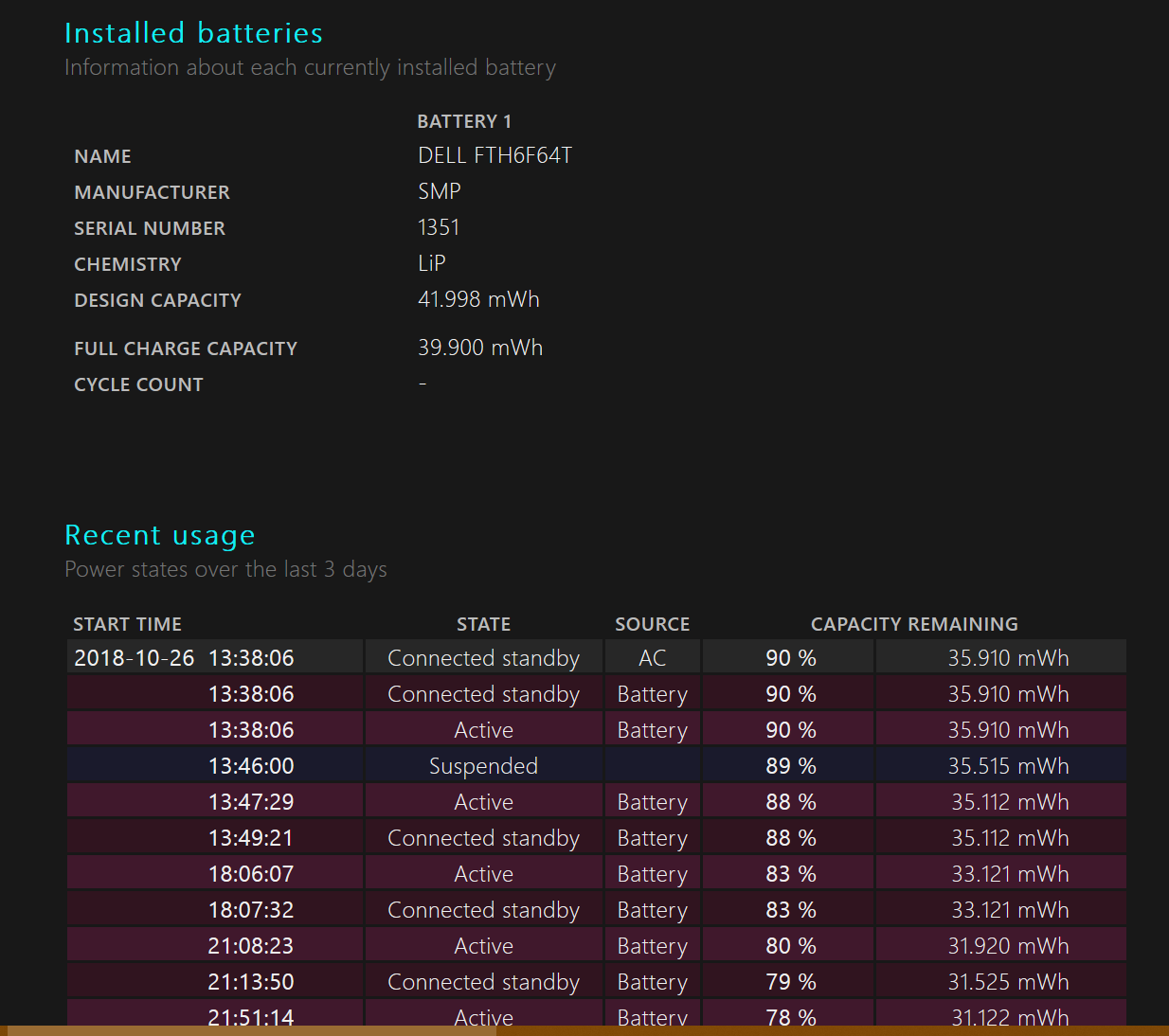Select 'Active' state in 13:47:29 row
The width and height of the screenshot is (1169, 1036).
[x=483, y=802]
